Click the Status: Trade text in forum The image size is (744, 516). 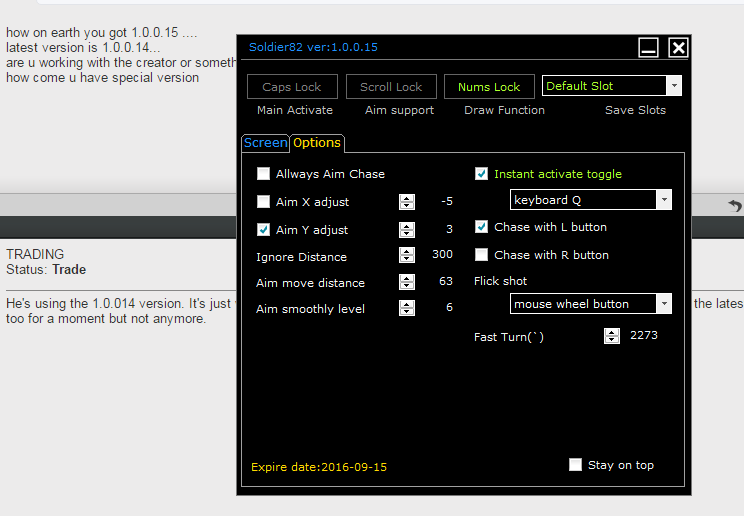(x=46, y=270)
